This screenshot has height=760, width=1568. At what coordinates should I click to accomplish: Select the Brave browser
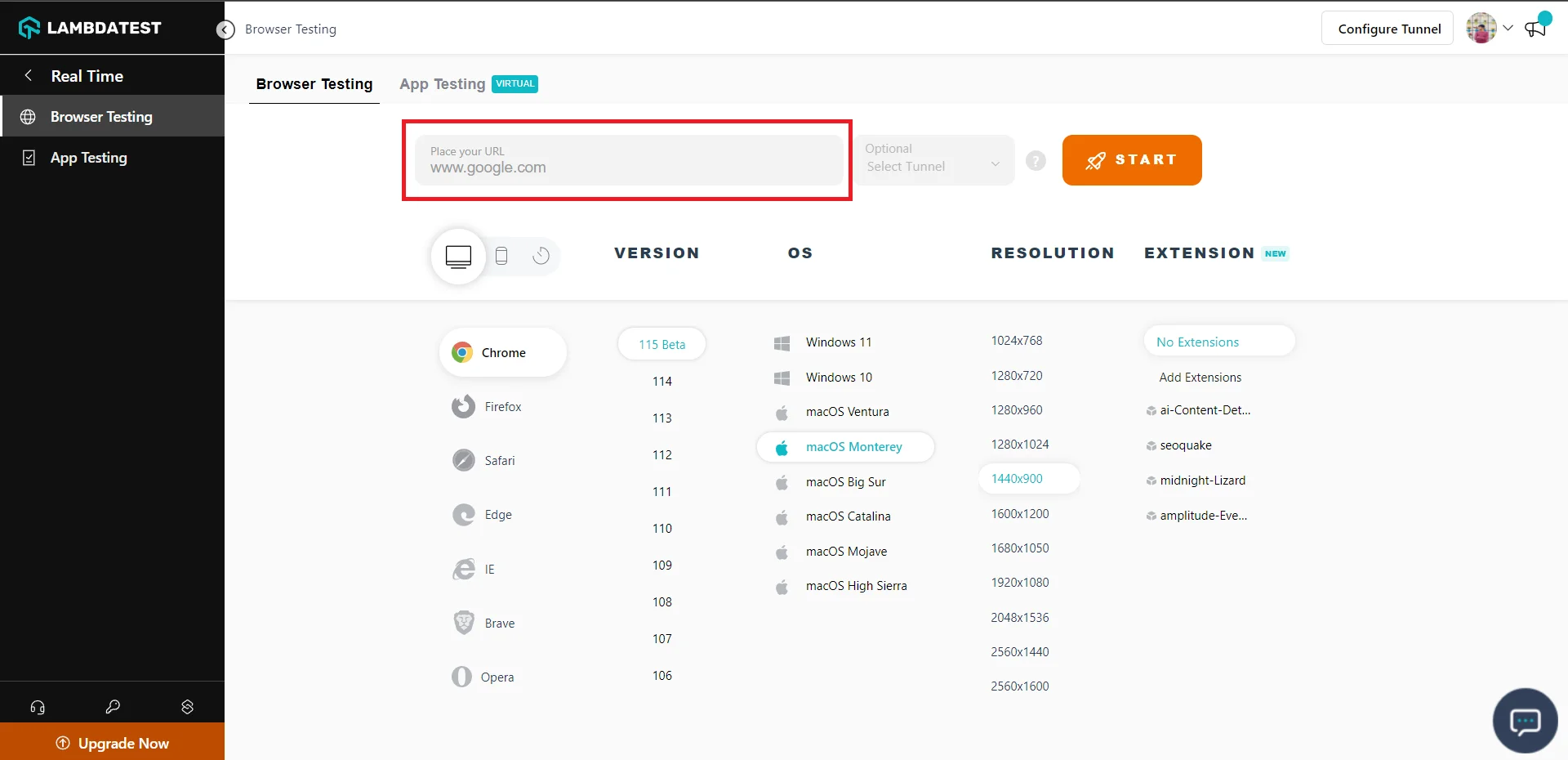pos(484,623)
